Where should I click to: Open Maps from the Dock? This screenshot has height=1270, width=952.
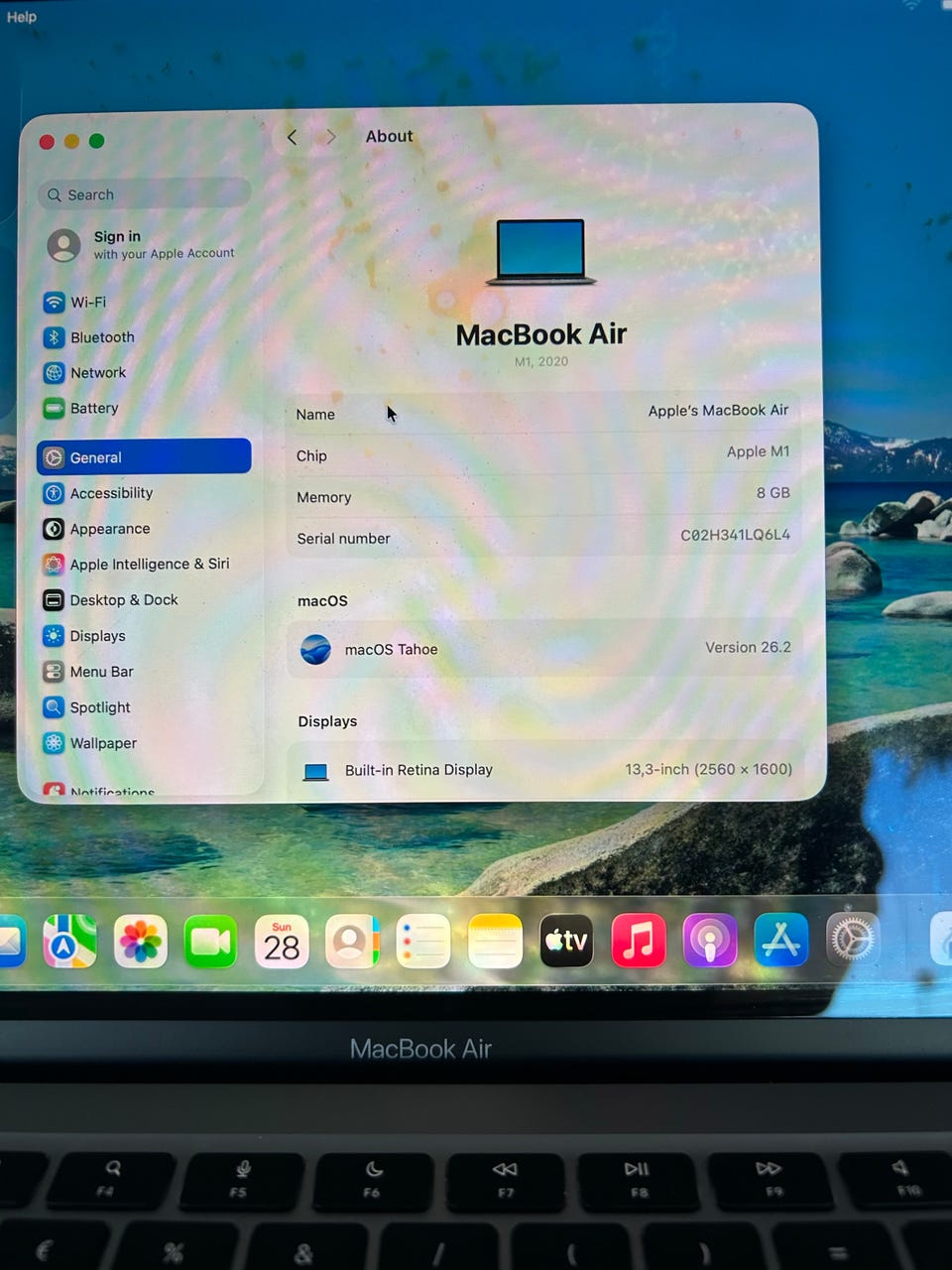[69, 942]
